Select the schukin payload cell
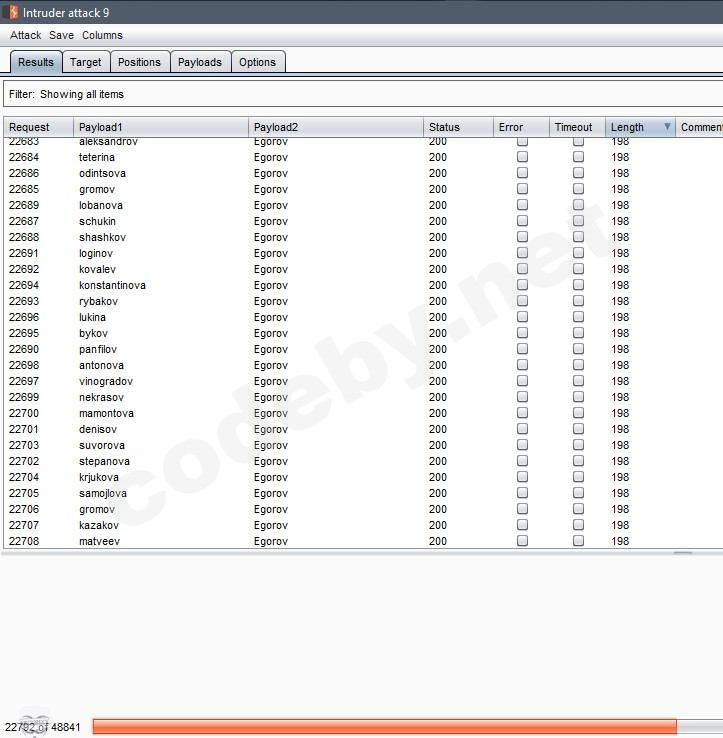The width and height of the screenshot is (723, 738). [x=97, y=221]
